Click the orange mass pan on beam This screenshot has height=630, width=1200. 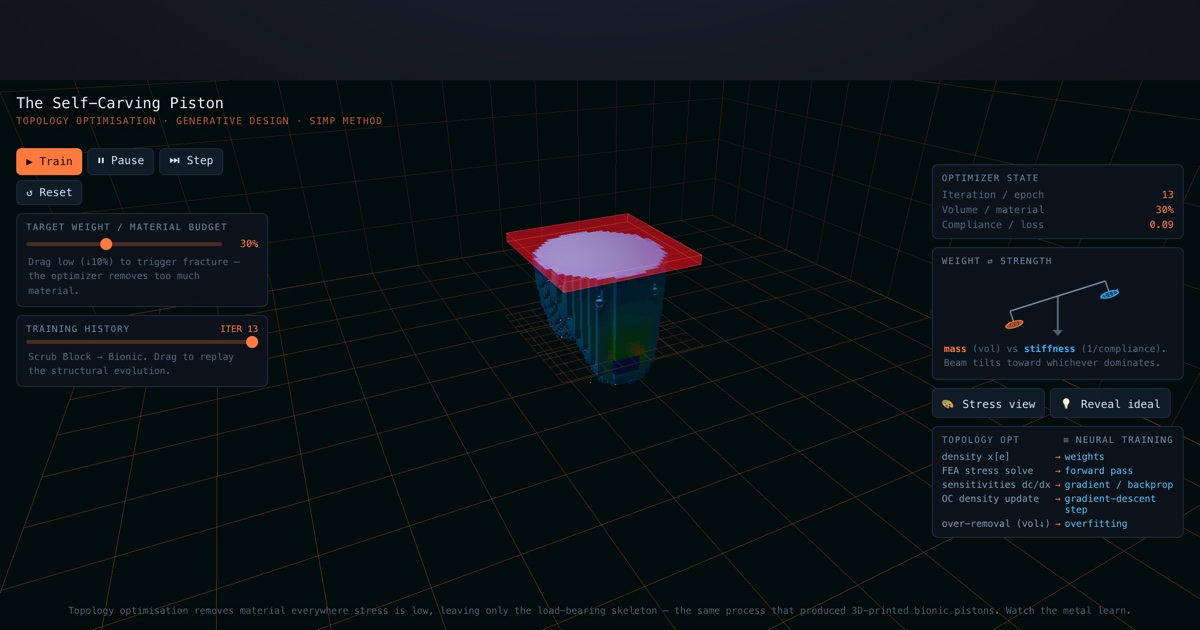click(x=1014, y=324)
